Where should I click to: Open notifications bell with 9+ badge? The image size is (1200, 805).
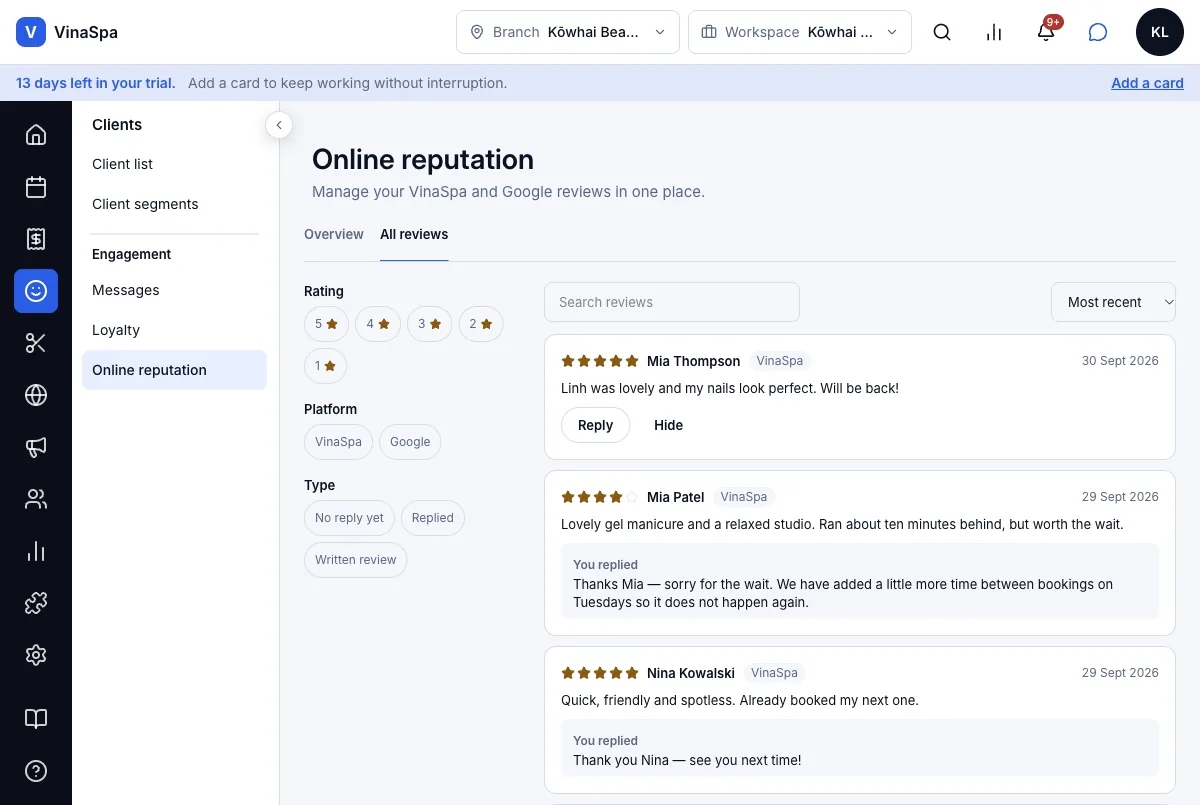(1046, 32)
